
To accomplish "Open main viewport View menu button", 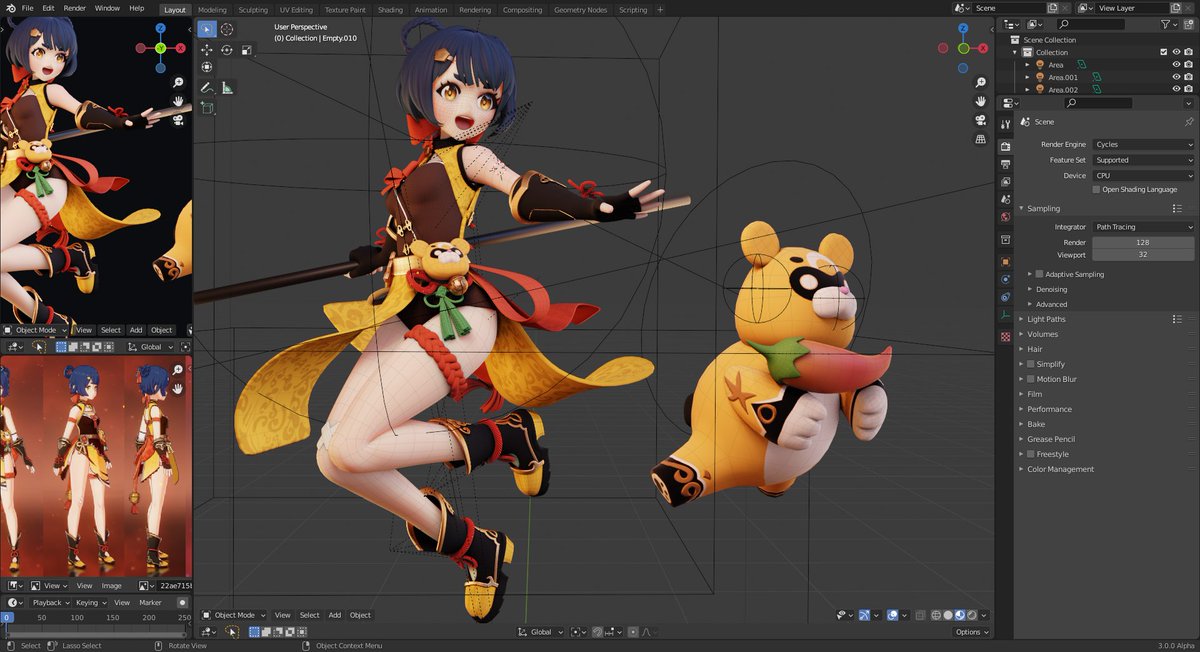I will click(x=283, y=615).
